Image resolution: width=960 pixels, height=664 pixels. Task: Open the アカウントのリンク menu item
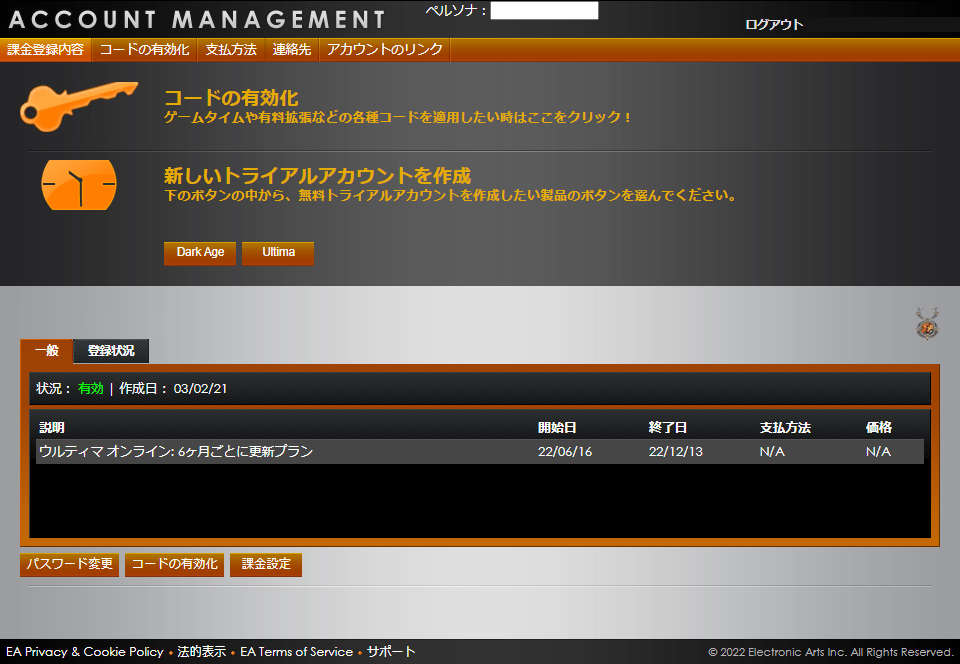point(384,50)
